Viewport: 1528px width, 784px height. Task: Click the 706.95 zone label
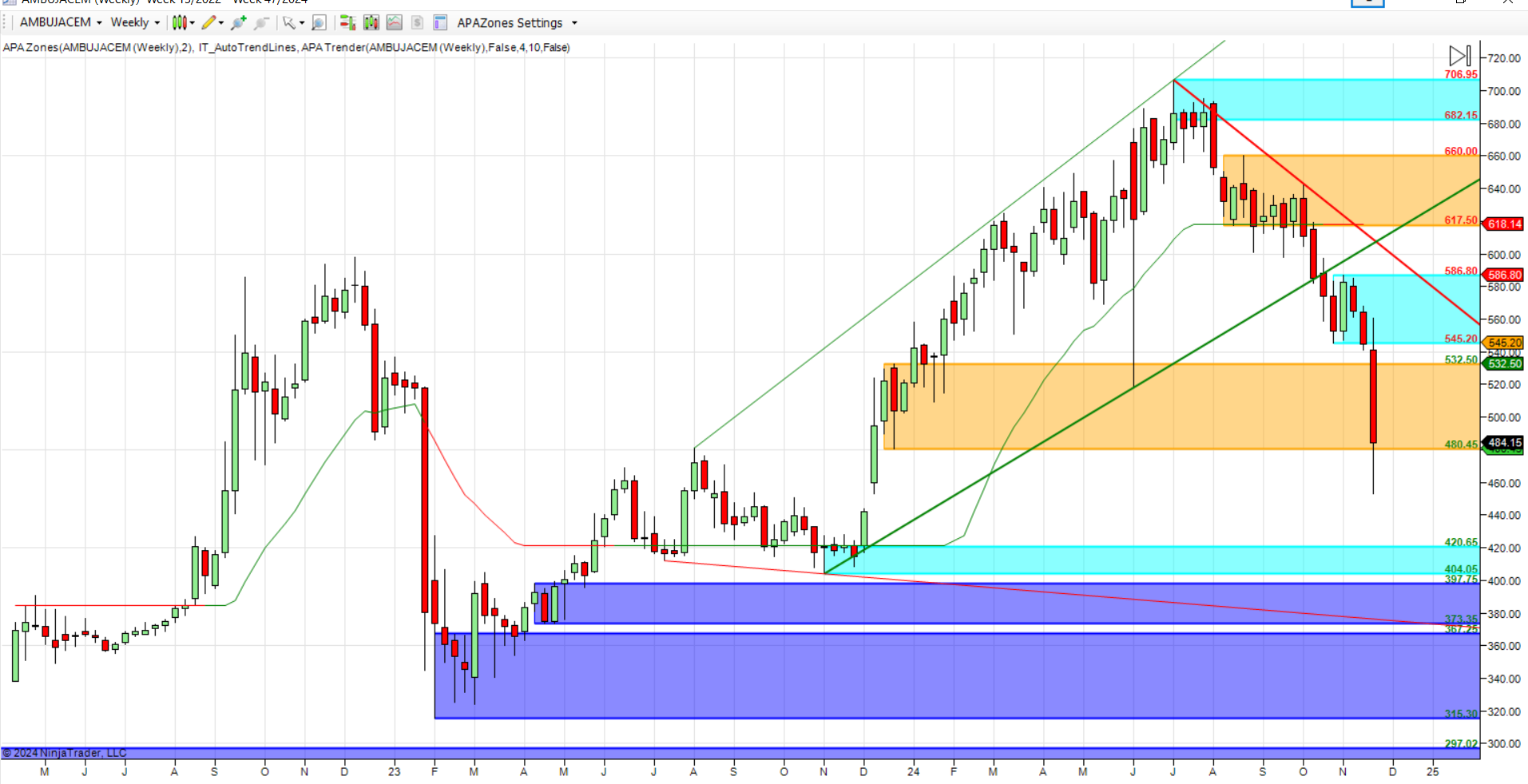tap(1461, 74)
